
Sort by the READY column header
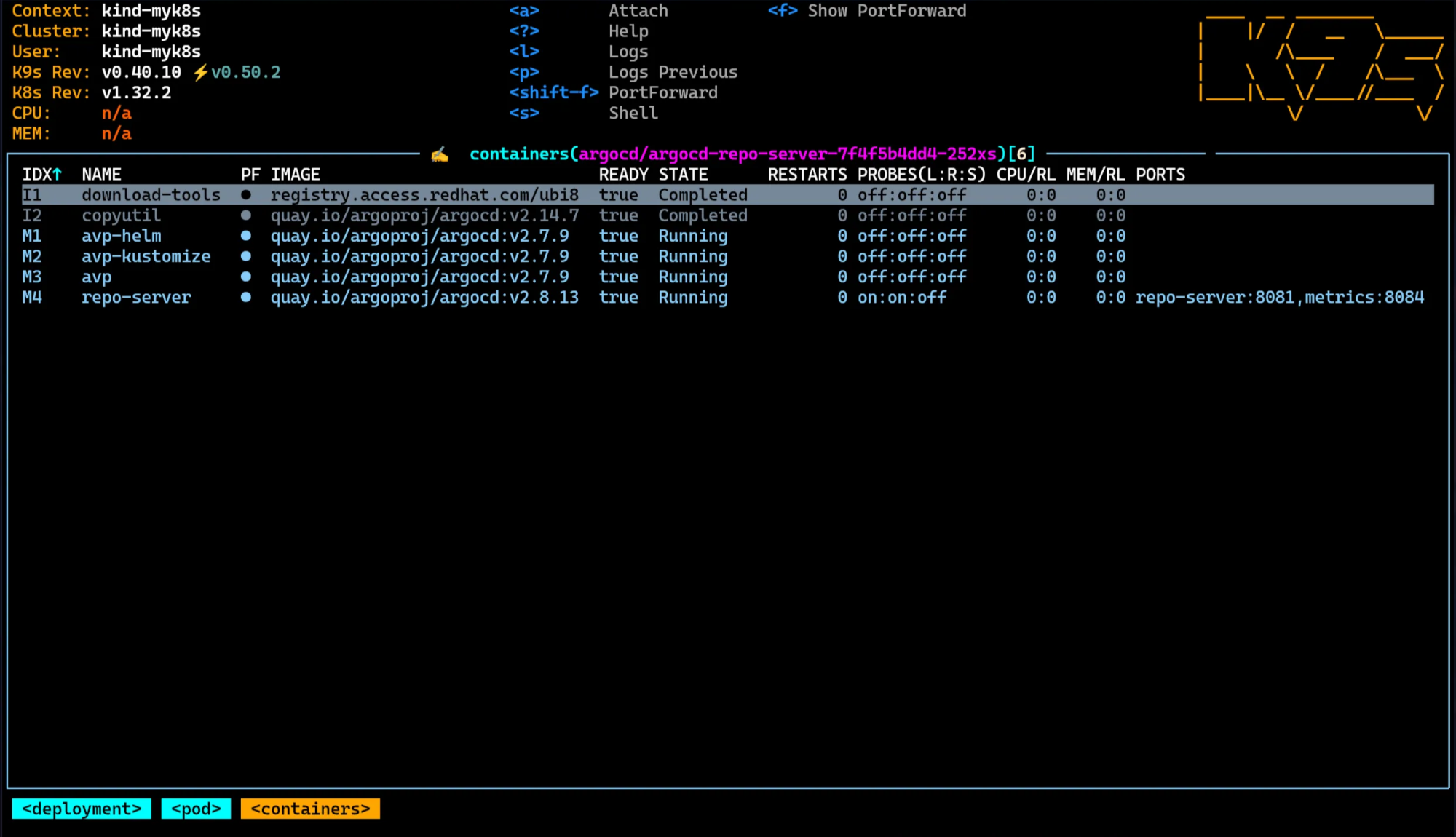pyautogui.click(x=623, y=175)
